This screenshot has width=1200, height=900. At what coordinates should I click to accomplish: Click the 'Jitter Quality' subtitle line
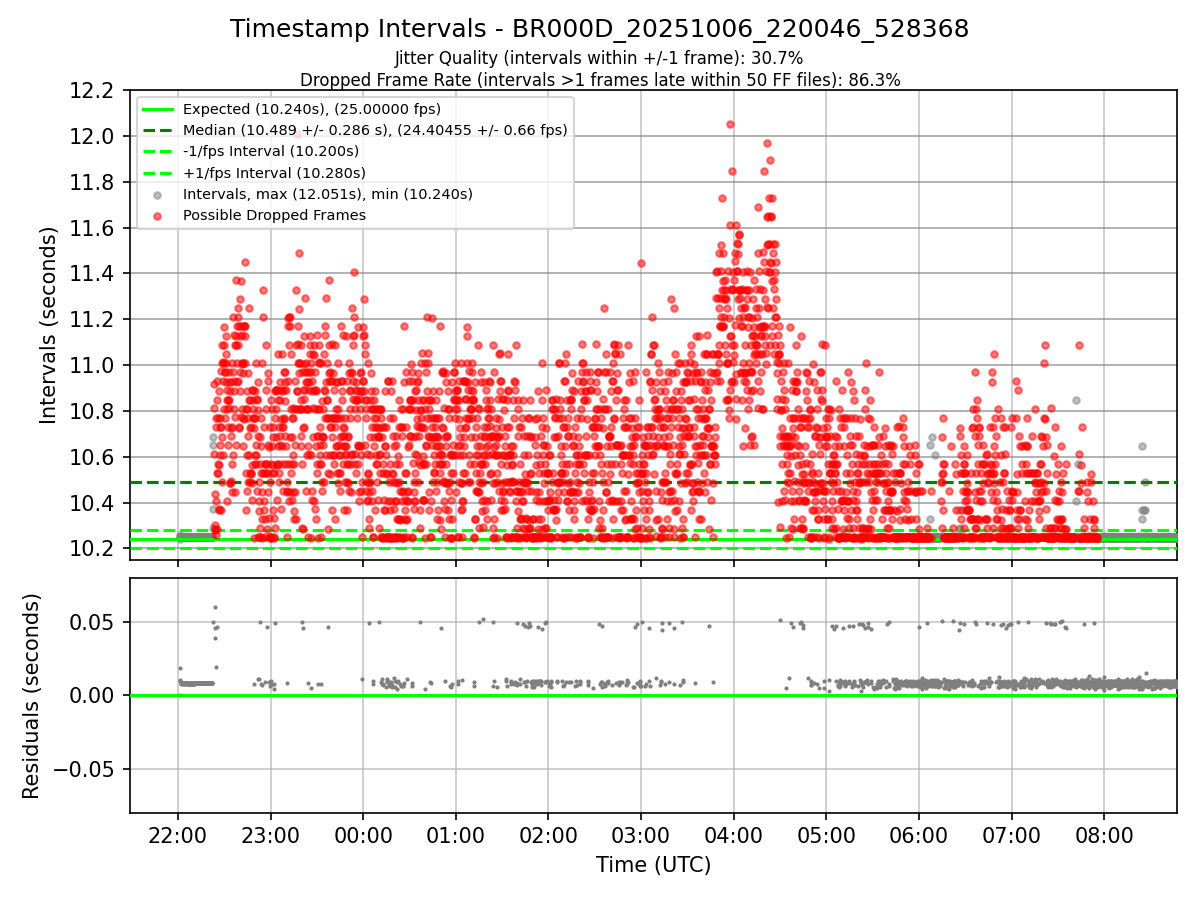pyautogui.click(x=599, y=58)
